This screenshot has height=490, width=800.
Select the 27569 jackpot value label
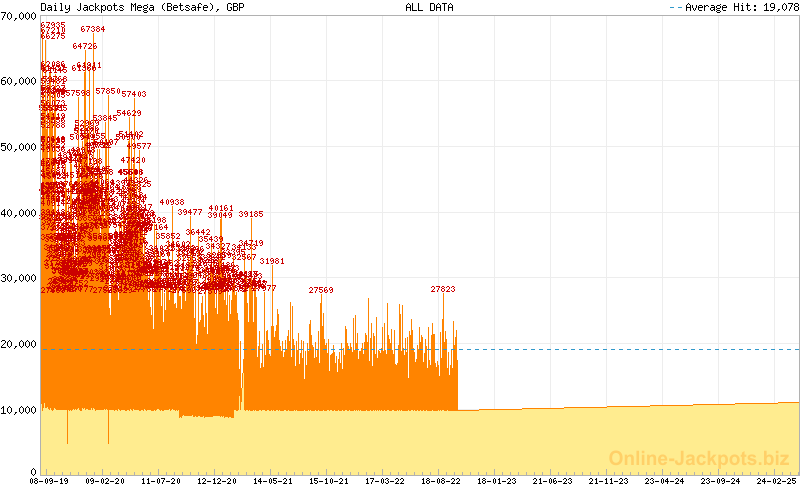click(321, 290)
